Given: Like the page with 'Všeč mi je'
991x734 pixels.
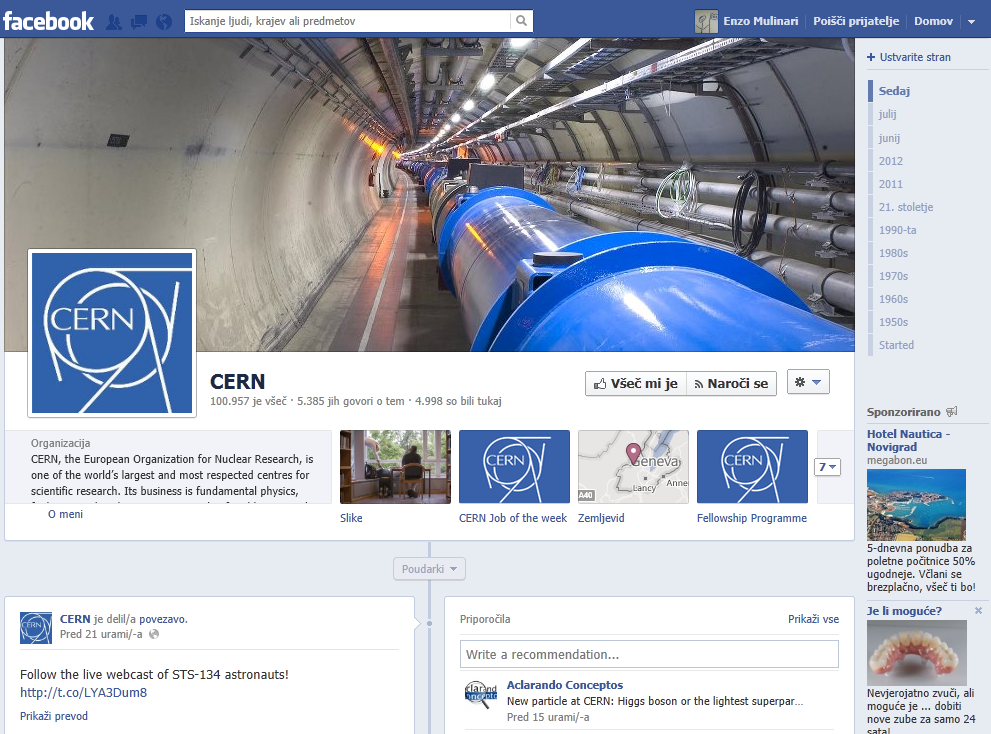Looking at the screenshot, I should pos(635,383).
